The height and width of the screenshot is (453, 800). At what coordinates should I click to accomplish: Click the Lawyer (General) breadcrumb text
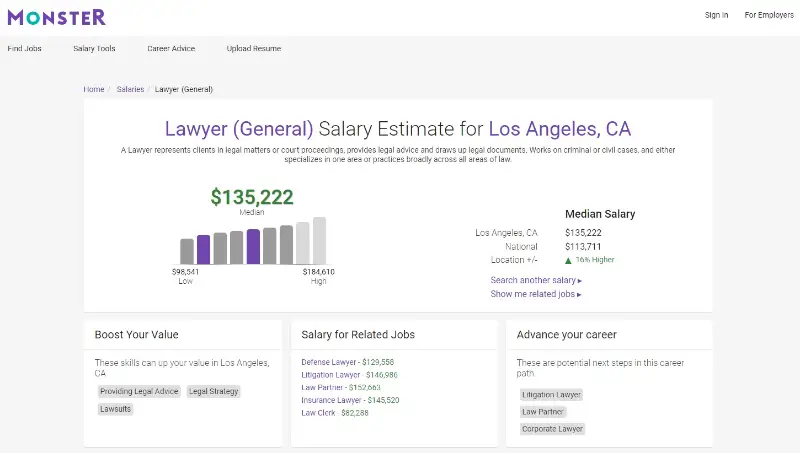(184, 89)
